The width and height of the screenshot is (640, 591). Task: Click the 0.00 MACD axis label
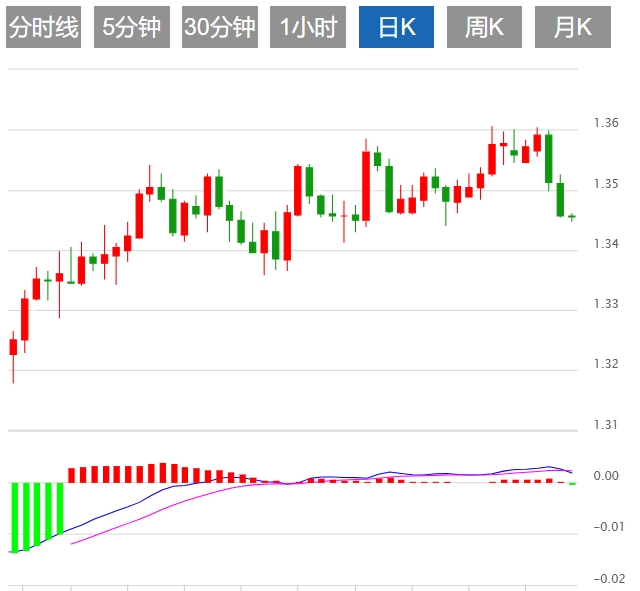(x=606, y=475)
